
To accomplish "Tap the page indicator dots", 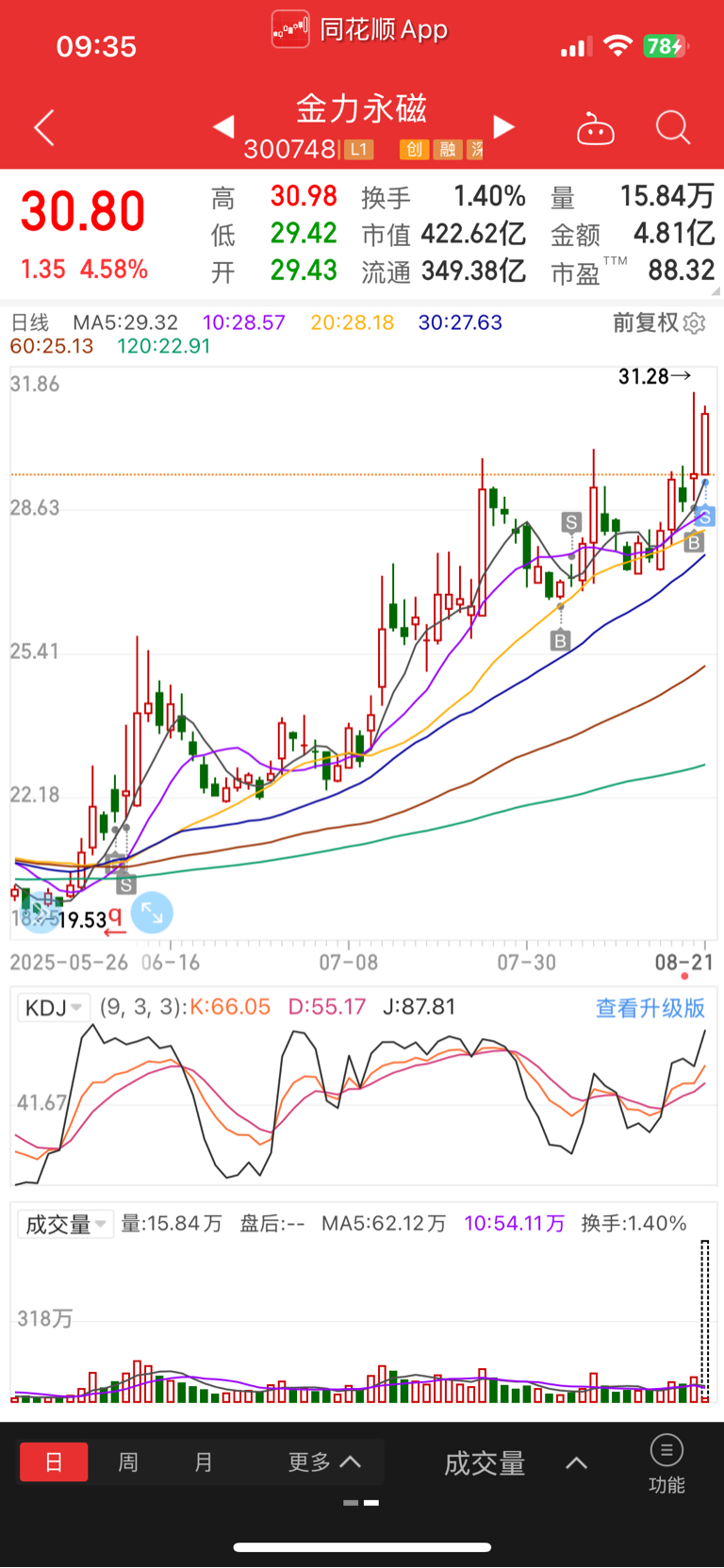I will (x=361, y=1502).
